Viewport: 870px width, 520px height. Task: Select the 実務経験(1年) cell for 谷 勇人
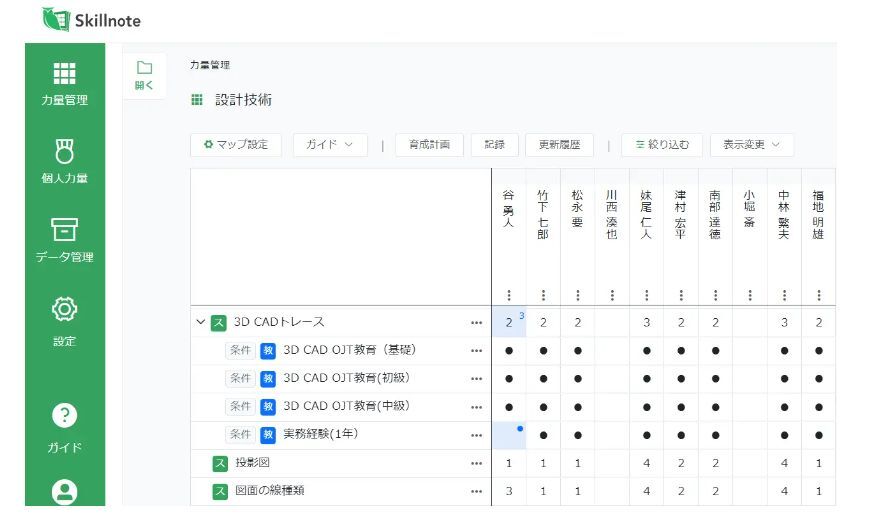(509, 435)
